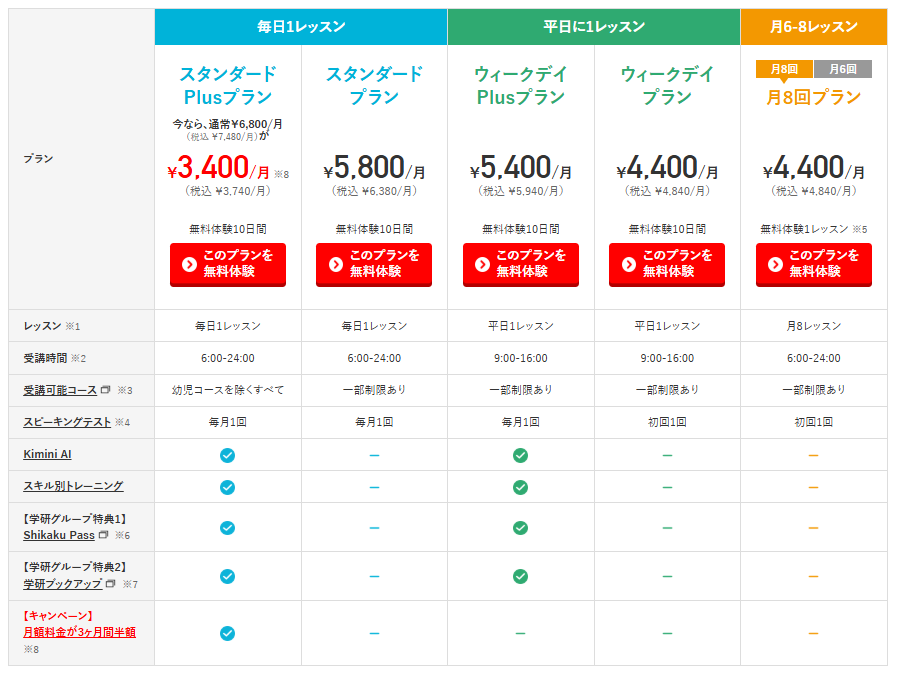Click the external-link icon beside 受講可能コース

[105, 390]
